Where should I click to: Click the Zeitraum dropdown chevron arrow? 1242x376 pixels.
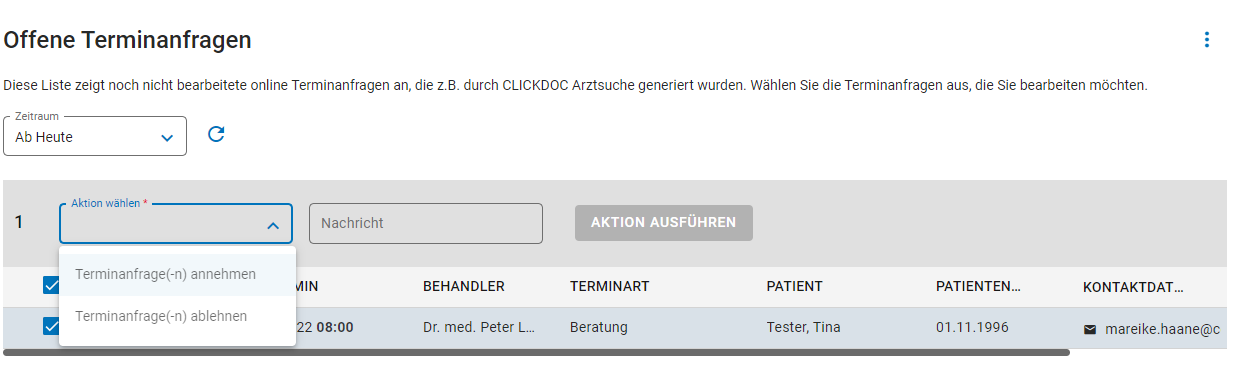click(x=167, y=138)
